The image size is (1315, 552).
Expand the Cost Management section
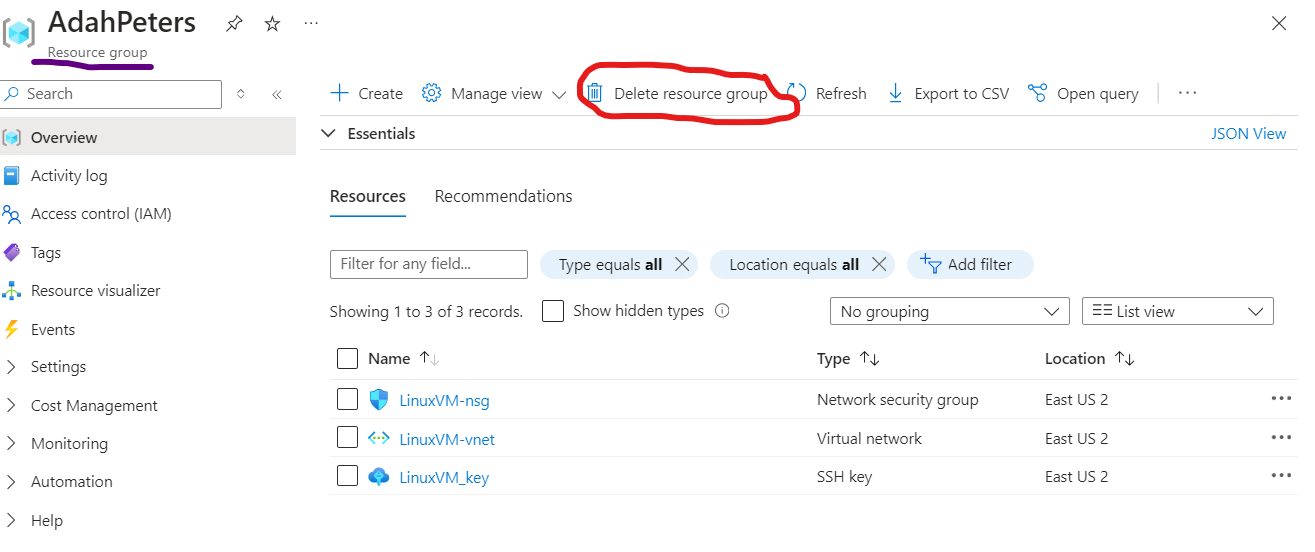point(94,406)
